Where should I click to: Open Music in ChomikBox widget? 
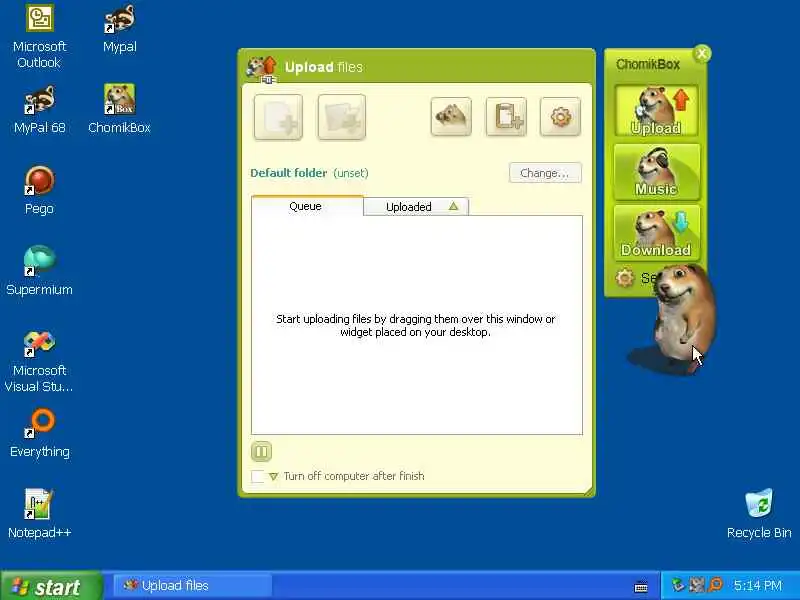(657, 172)
